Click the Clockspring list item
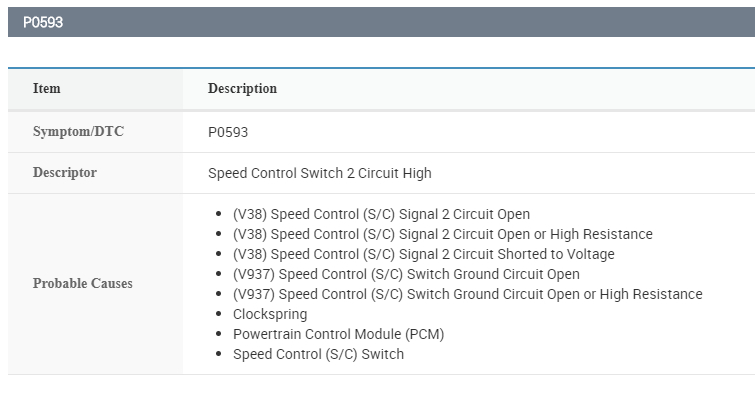The image size is (755, 411). tap(270, 314)
